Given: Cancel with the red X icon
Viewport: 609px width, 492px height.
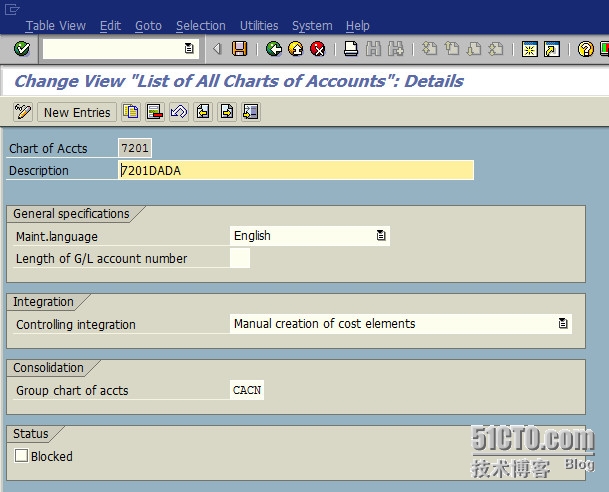Looking at the screenshot, I should (x=318, y=49).
